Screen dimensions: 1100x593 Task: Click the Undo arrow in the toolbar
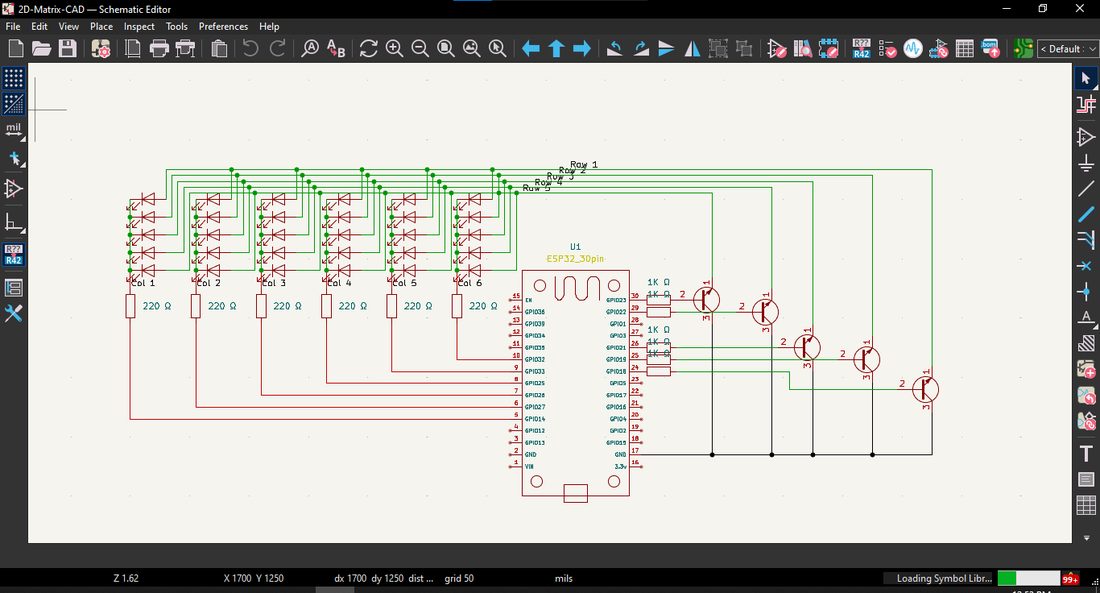click(250, 48)
